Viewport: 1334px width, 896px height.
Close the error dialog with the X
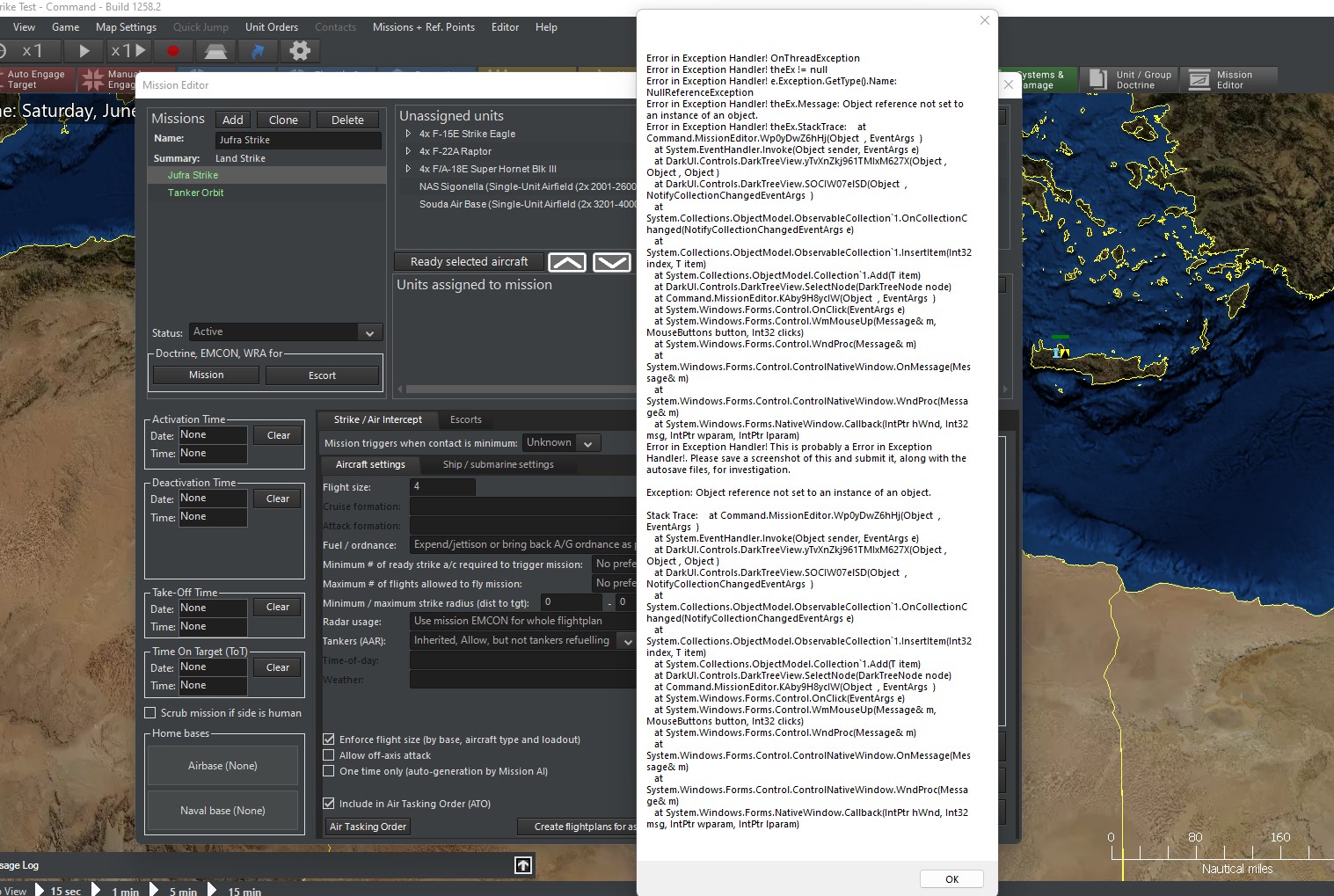[x=985, y=20]
